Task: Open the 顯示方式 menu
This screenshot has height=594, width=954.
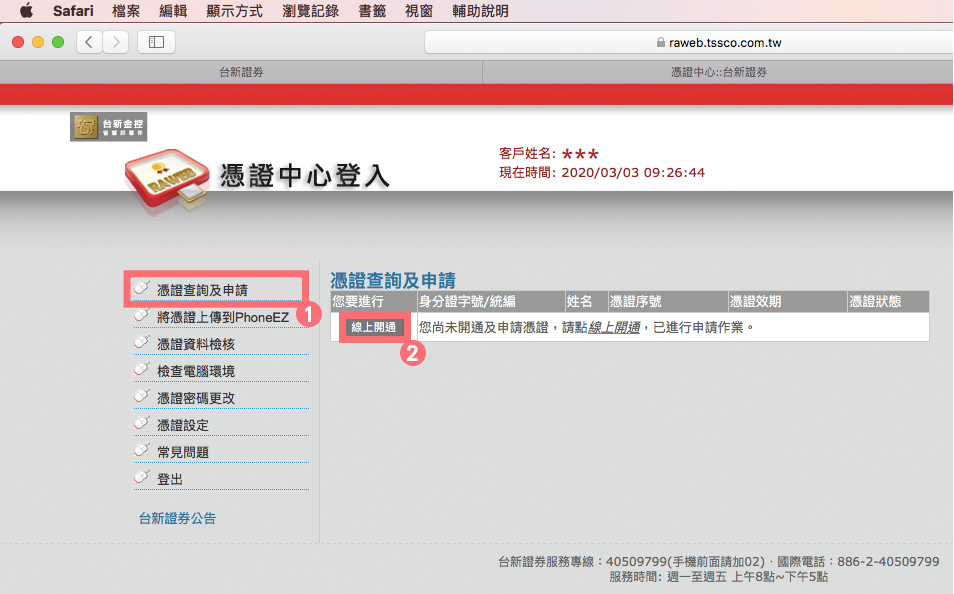Action: click(x=234, y=11)
